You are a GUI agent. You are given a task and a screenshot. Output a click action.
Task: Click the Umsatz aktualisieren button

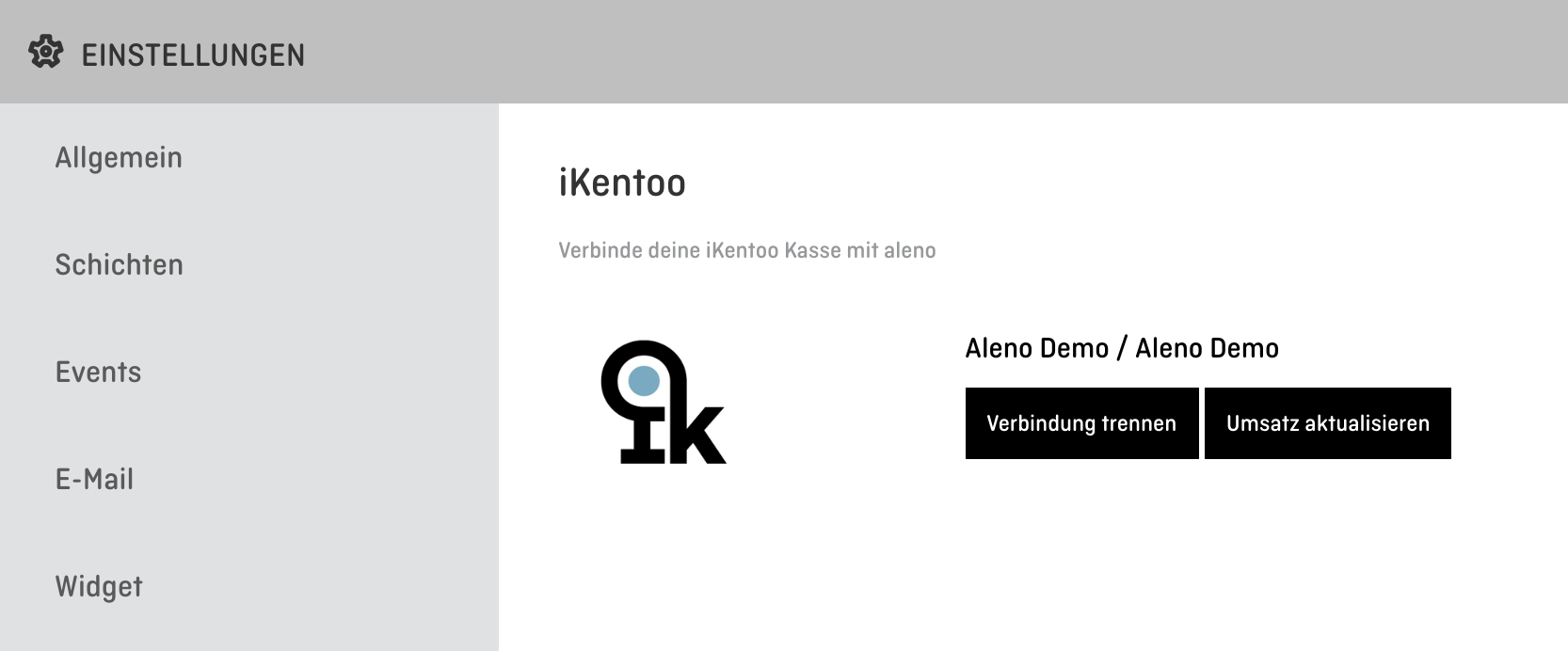(x=1327, y=423)
